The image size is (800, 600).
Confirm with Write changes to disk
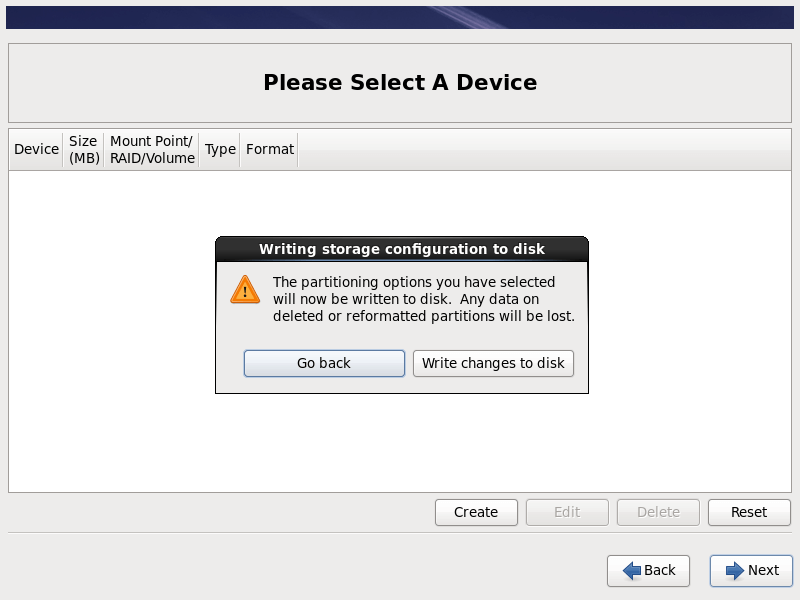(x=493, y=363)
